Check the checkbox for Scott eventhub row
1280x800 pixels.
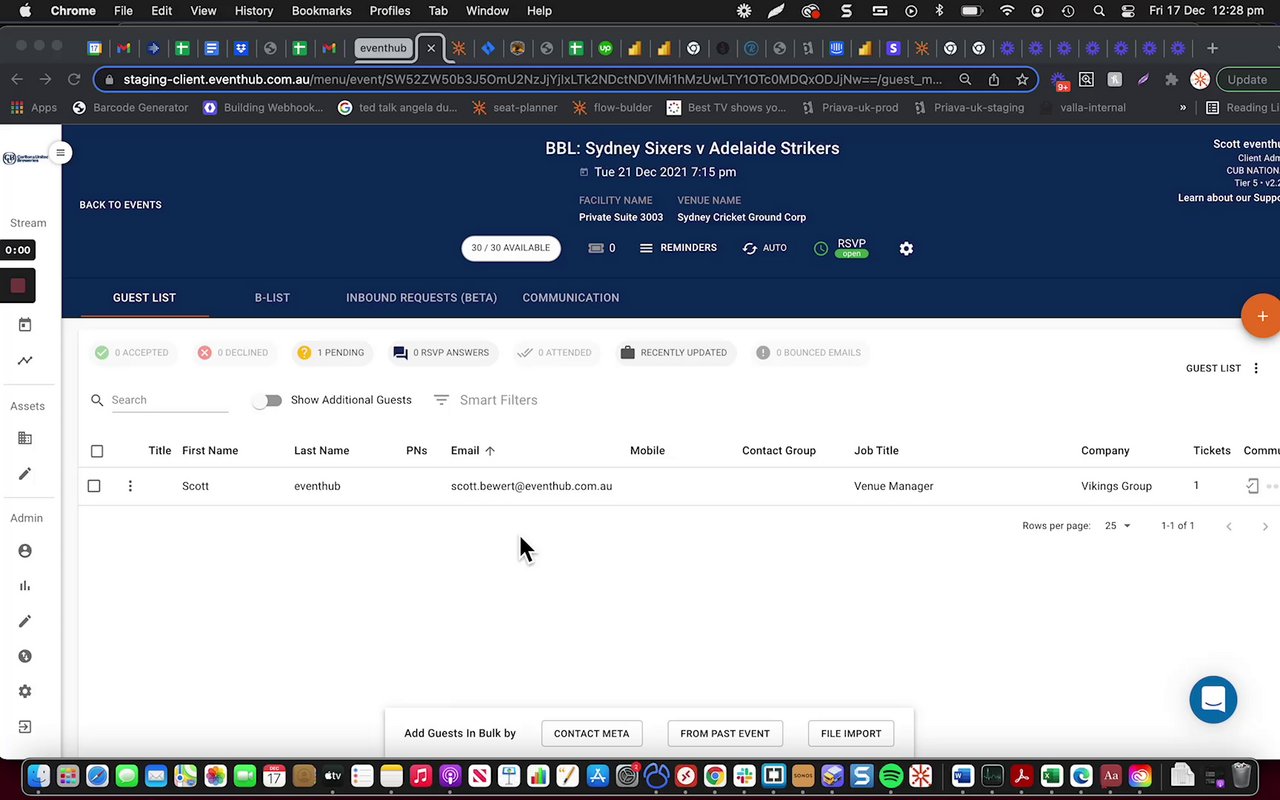pyautogui.click(x=94, y=486)
